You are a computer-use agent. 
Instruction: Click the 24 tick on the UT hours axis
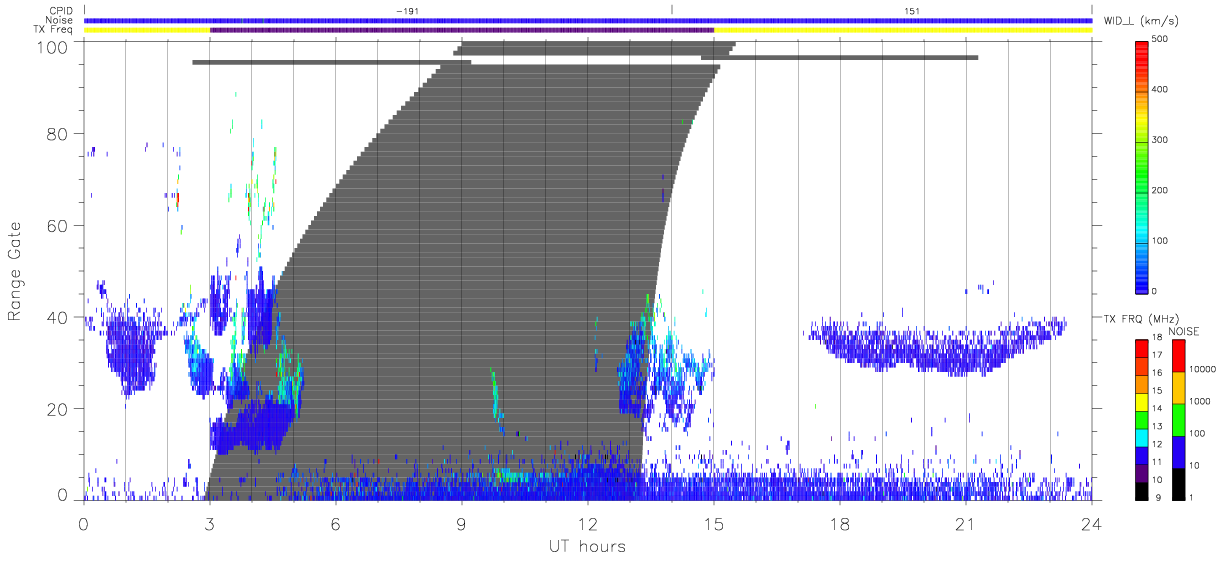coord(1091,523)
